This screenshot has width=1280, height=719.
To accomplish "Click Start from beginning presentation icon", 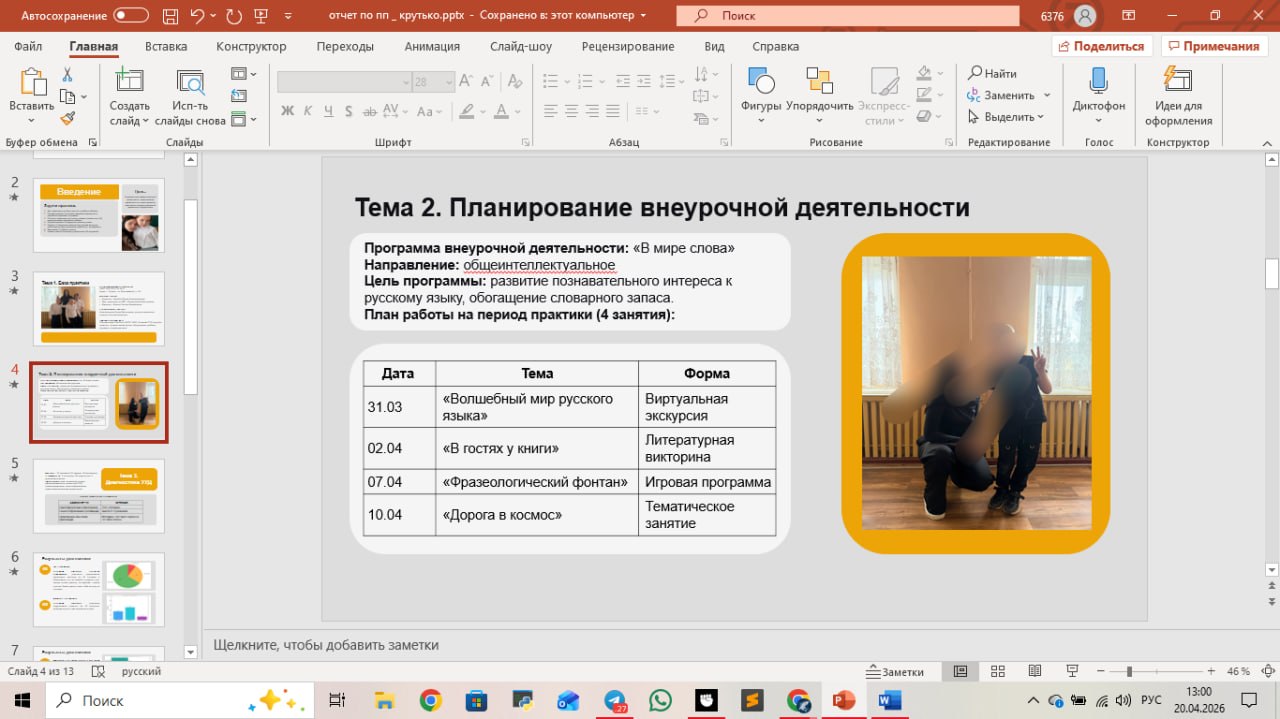I will [261, 16].
